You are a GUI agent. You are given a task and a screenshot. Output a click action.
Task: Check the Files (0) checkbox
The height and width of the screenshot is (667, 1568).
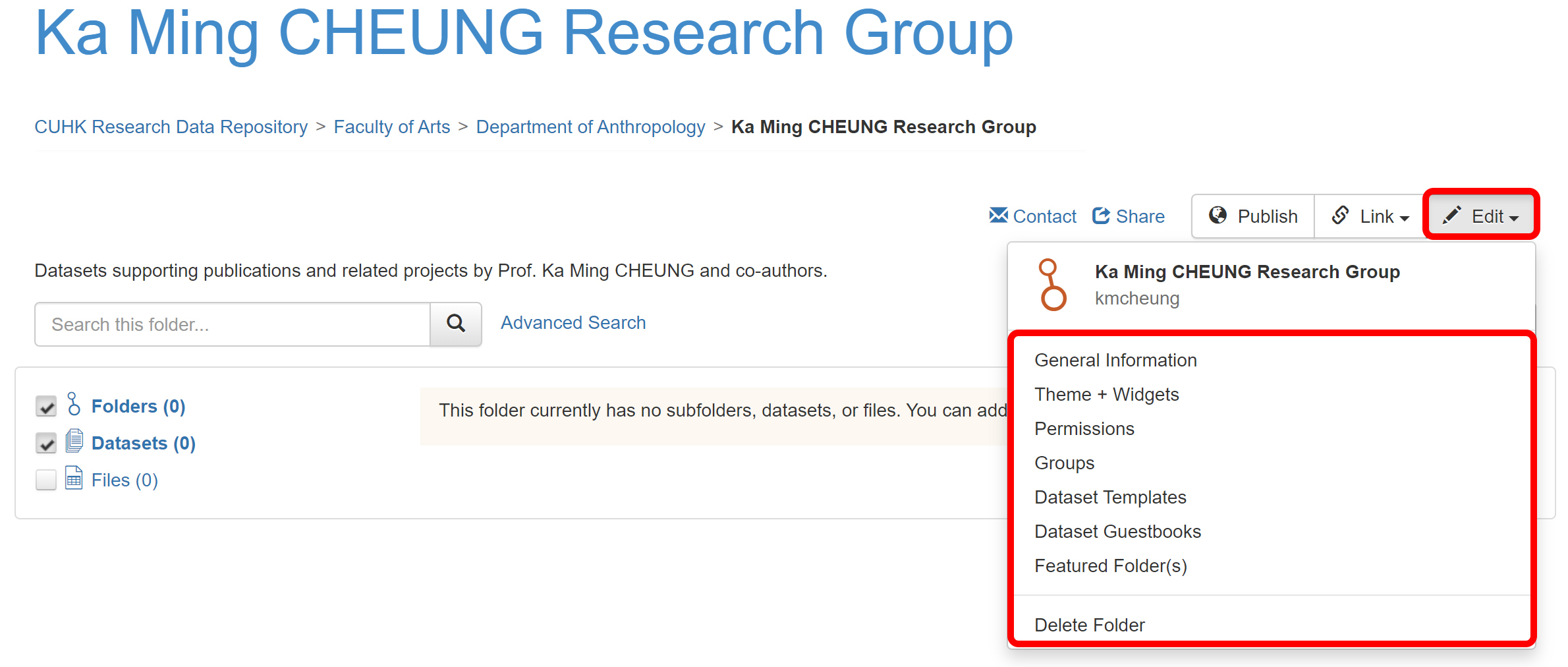click(46, 480)
